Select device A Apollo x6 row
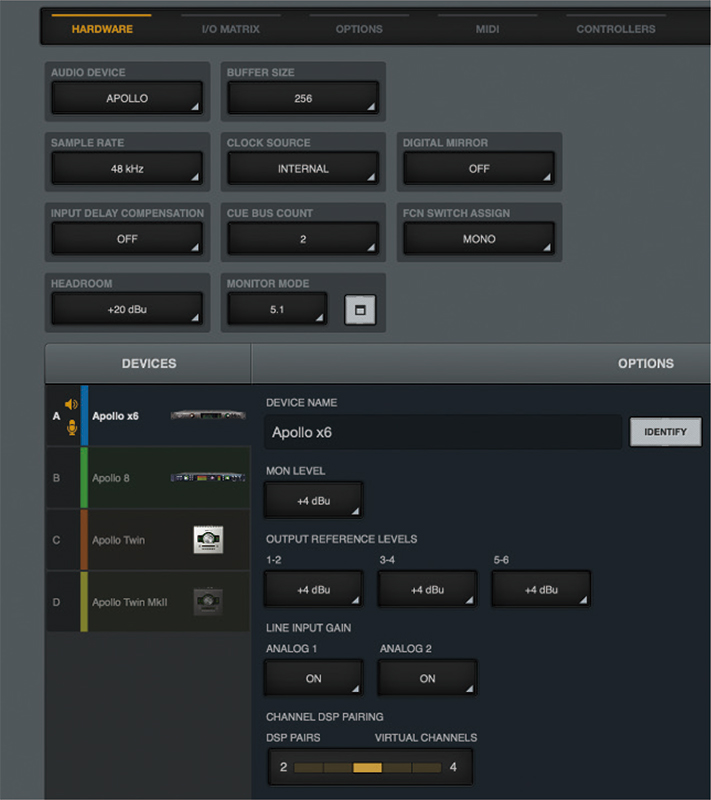Screen dimensions: 711x800 pos(148,416)
